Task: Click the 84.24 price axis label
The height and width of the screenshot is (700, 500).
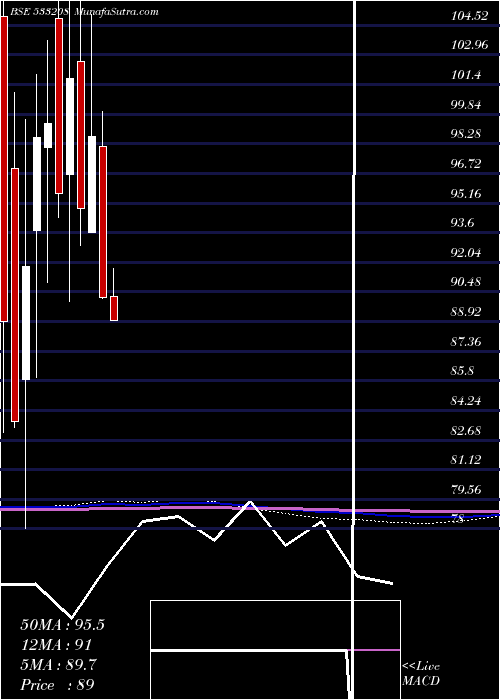Action: click(x=466, y=401)
